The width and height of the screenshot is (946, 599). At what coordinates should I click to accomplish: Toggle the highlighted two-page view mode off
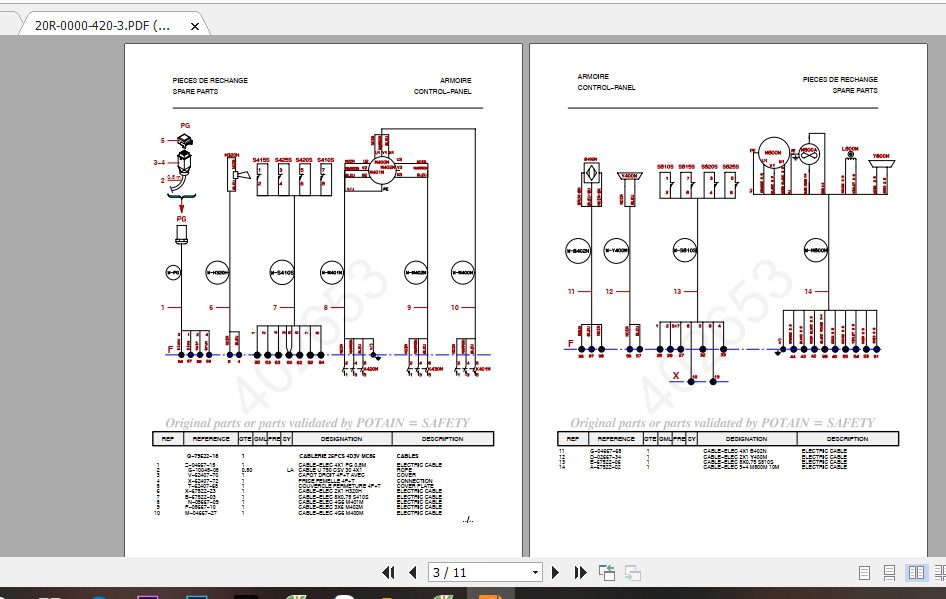point(917,572)
